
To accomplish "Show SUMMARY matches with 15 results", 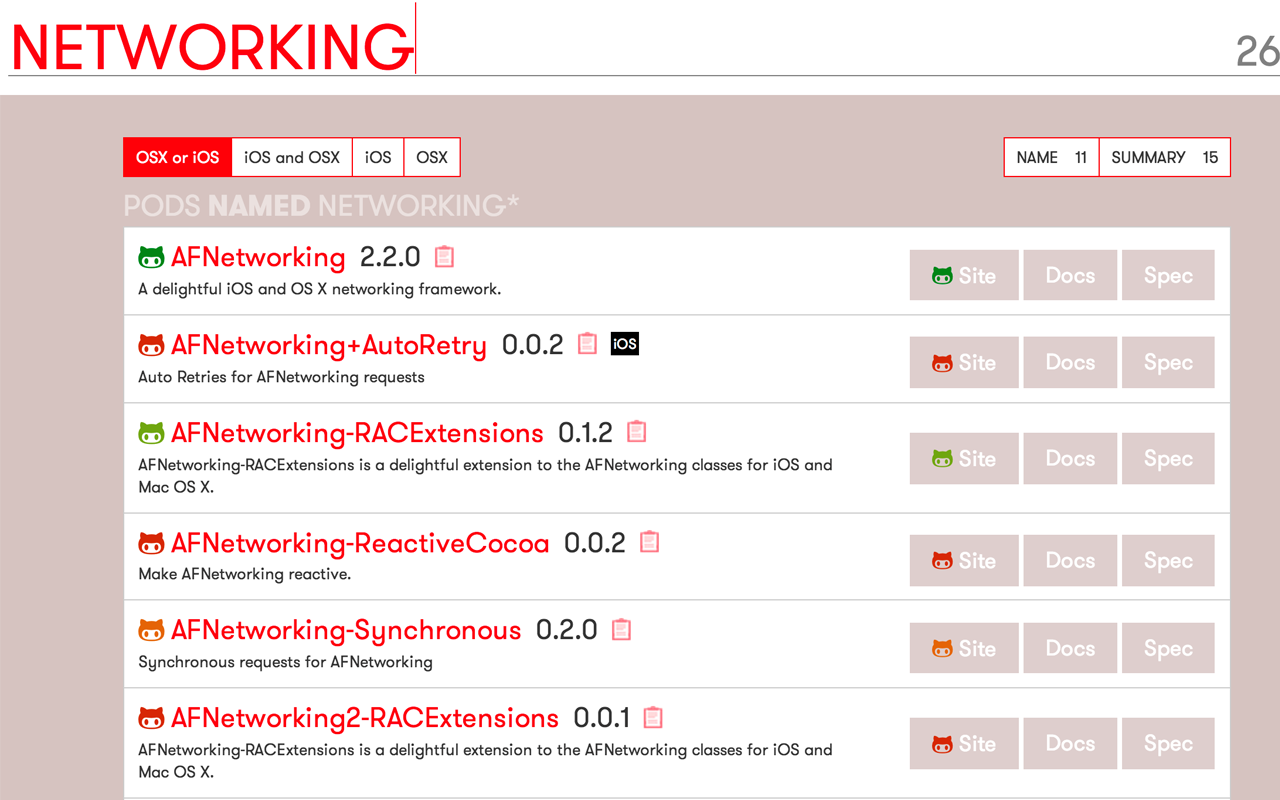I will click(1165, 157).
